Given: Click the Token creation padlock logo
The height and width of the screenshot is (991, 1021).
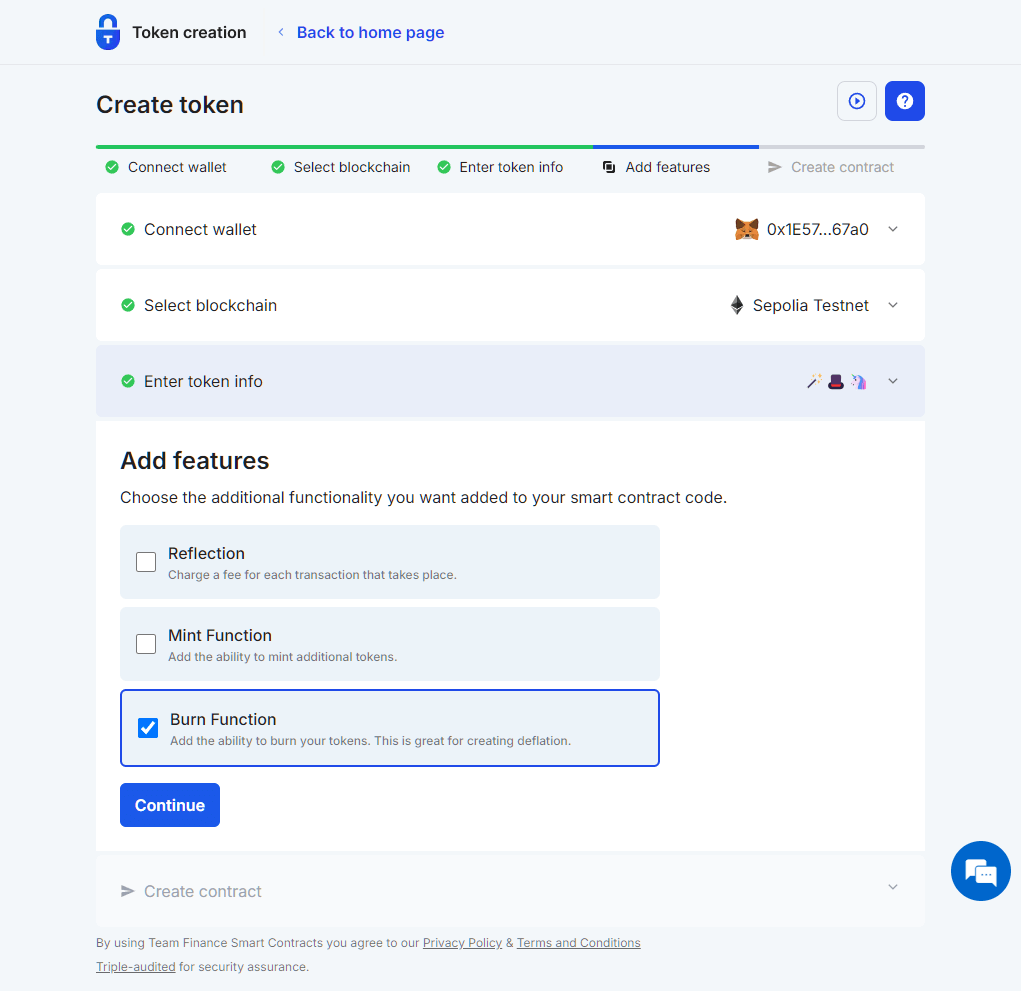Looking at the screenshot, I should [107, 31].
